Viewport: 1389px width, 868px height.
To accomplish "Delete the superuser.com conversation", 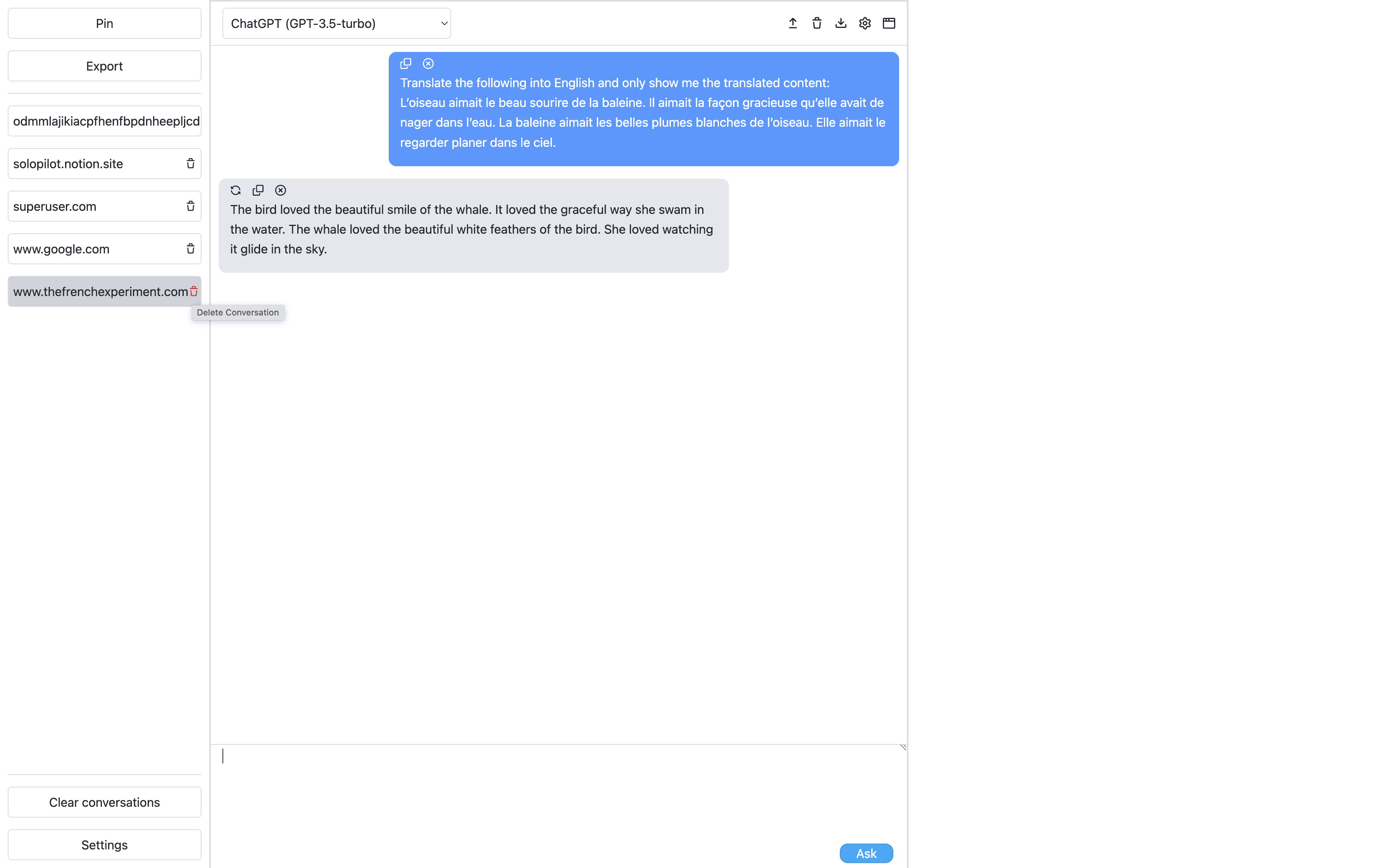I will pyautogui.click(x=191, y=206).
